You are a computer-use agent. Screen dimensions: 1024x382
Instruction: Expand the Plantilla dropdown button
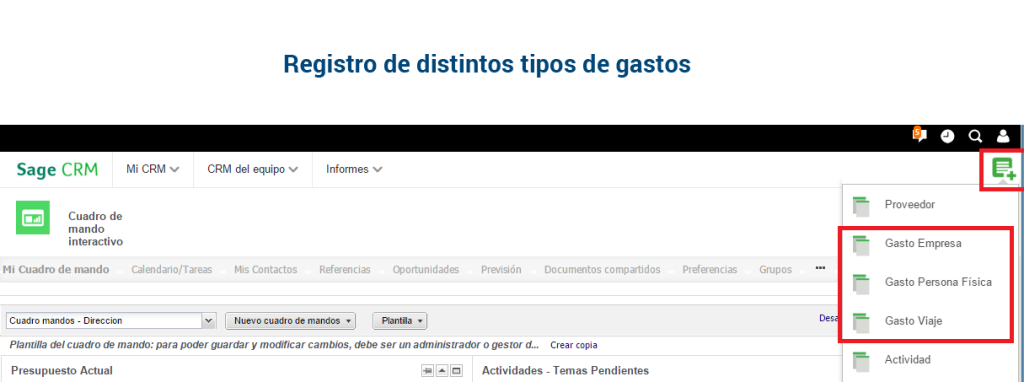pos(400,321)
